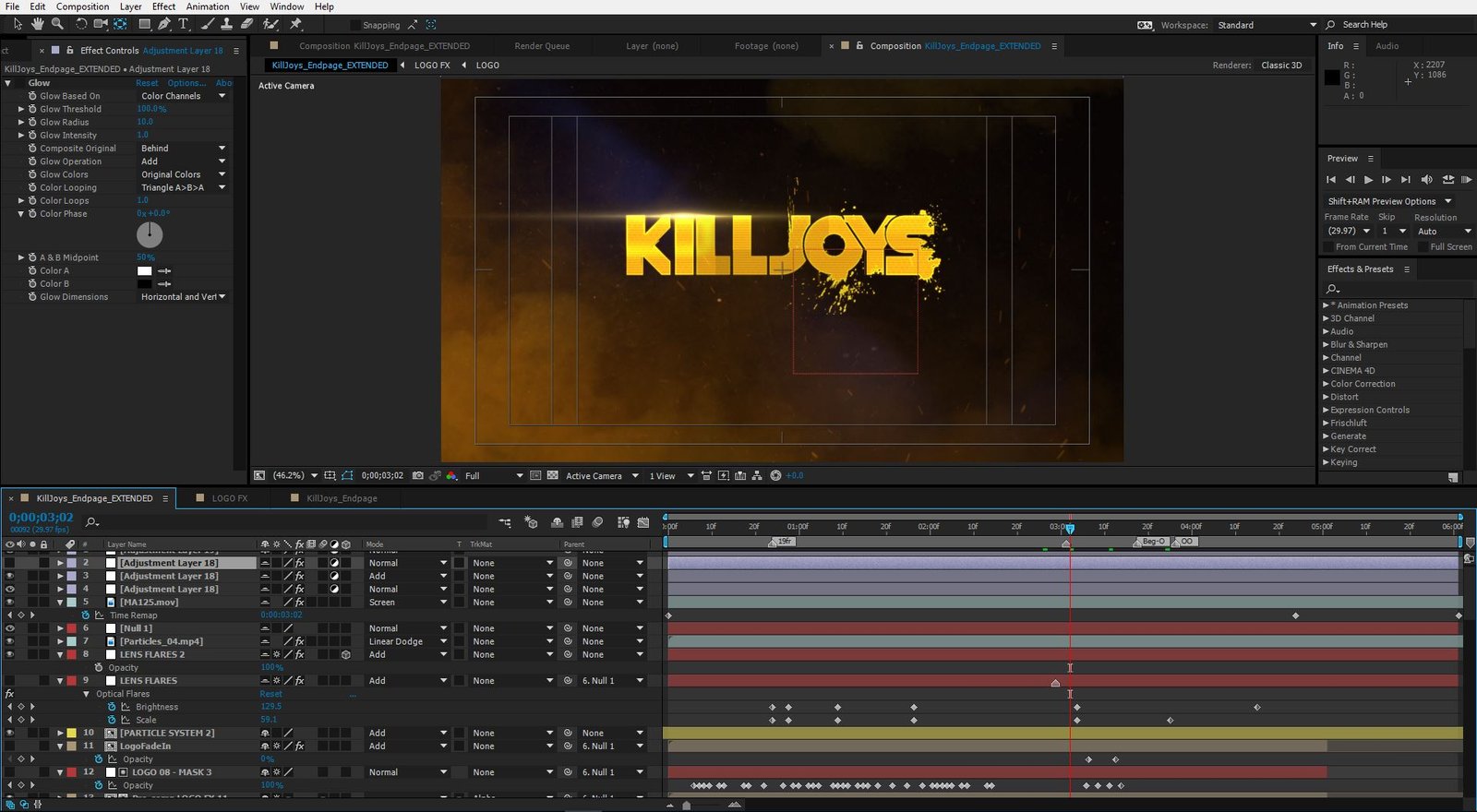Select the Clone Stamp tool

(226, 24)
